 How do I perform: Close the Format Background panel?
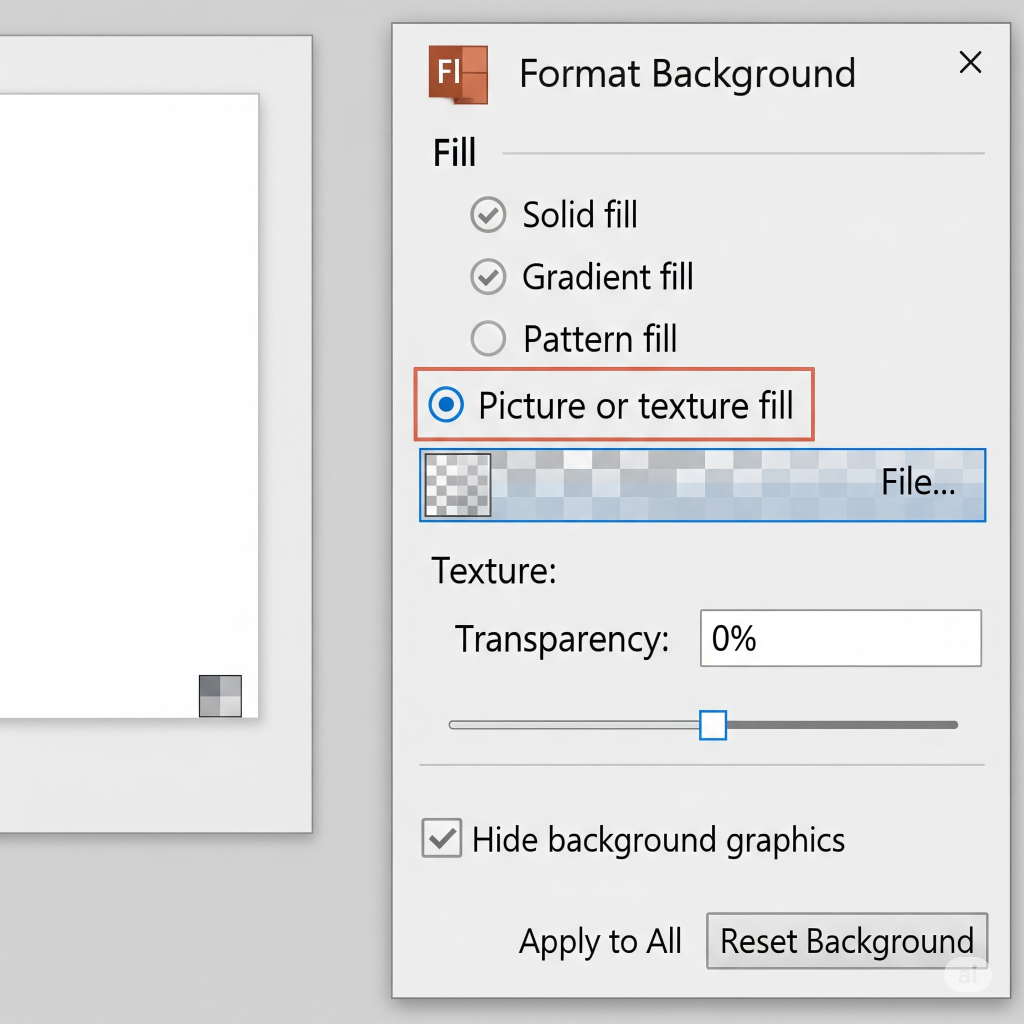969,64
